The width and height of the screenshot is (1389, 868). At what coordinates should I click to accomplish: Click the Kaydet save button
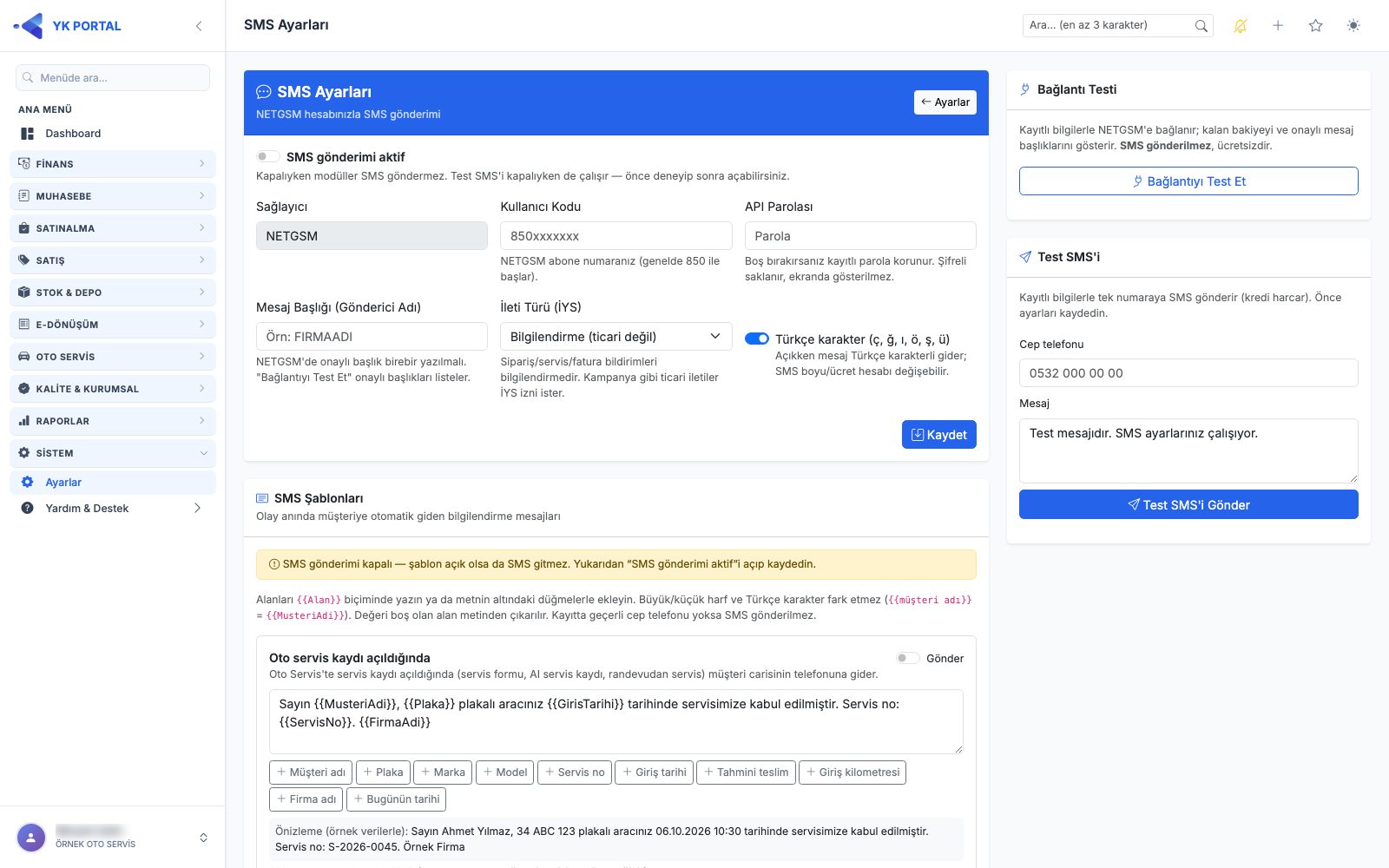point(939,435)
